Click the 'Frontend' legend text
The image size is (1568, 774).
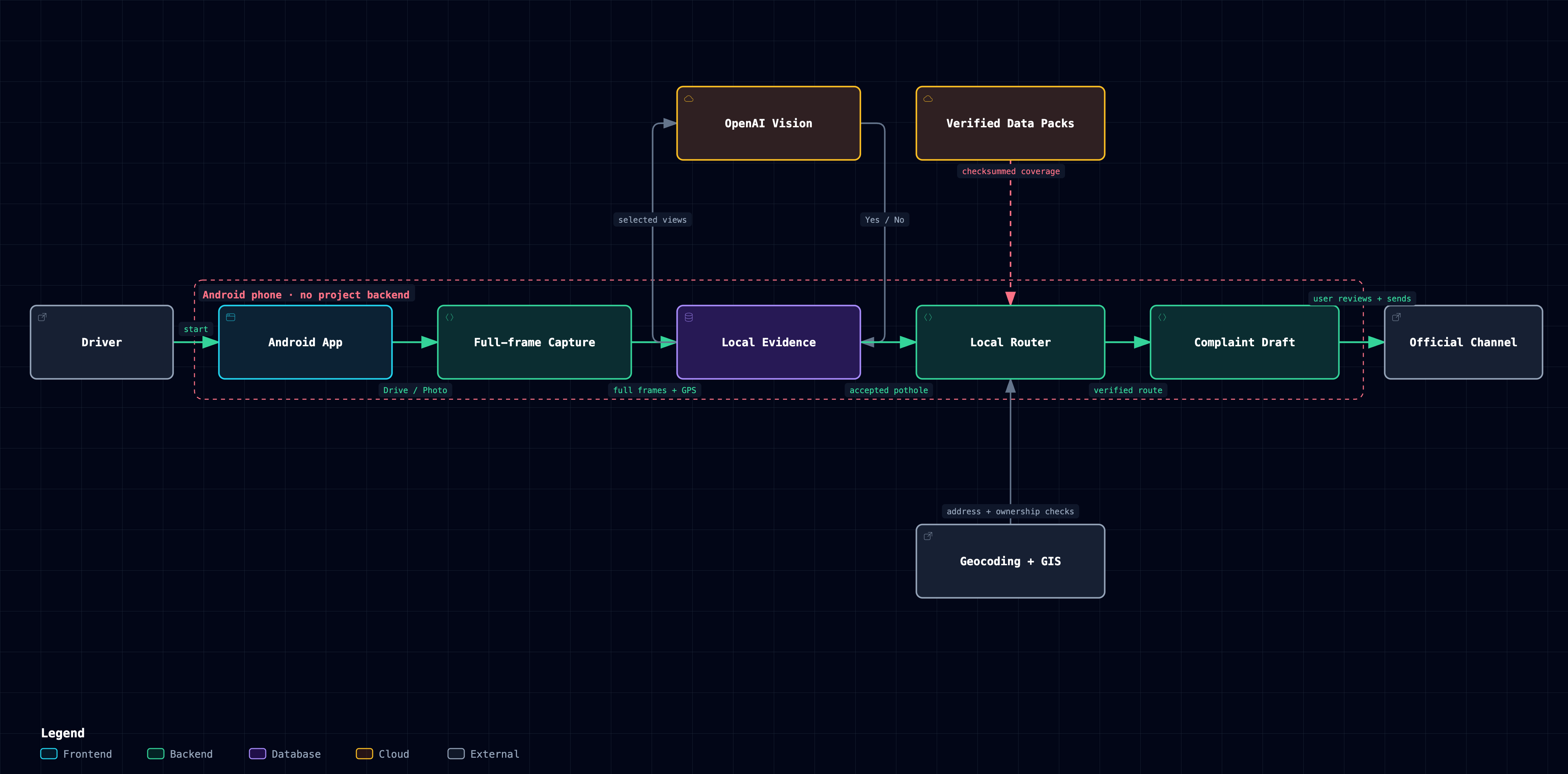pos(88,754)
